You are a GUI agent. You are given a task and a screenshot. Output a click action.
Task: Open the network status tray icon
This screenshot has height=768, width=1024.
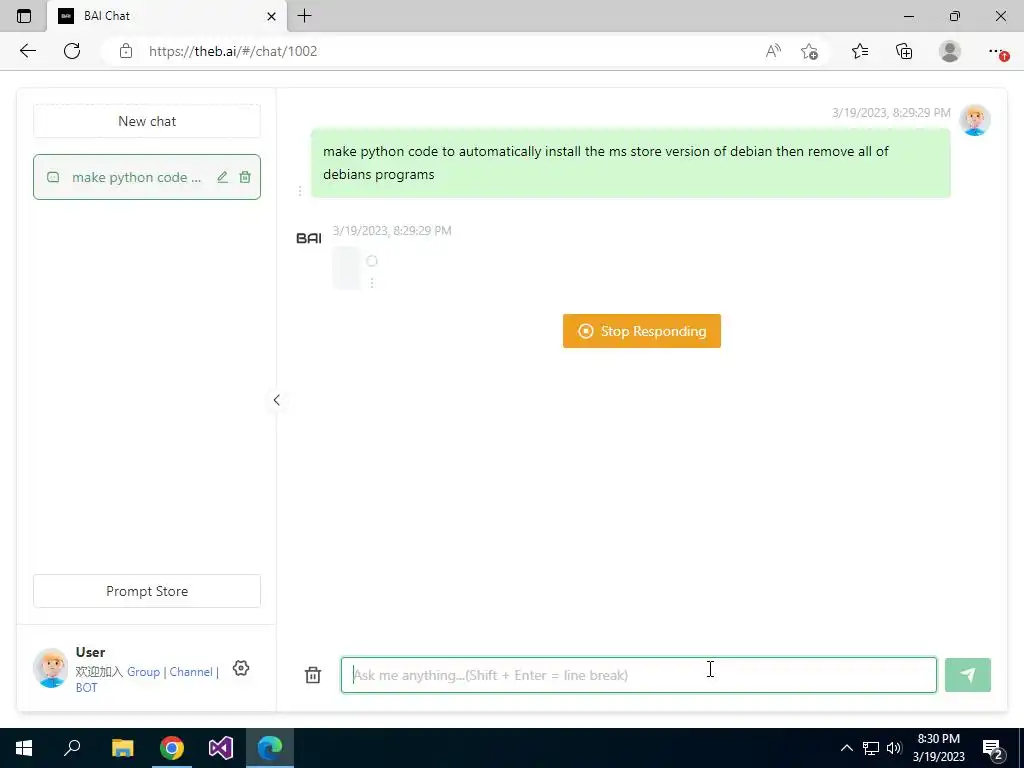click(x=871, y=748)
